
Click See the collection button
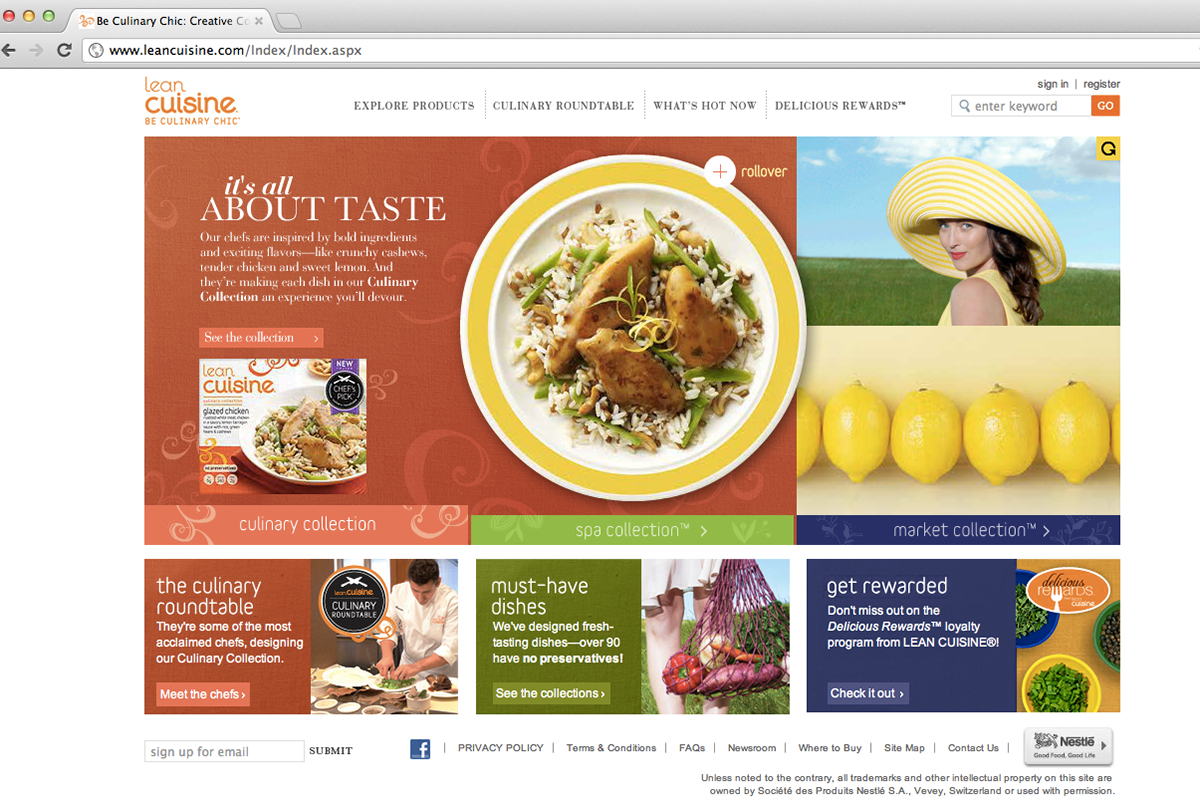tap(261, 338)
